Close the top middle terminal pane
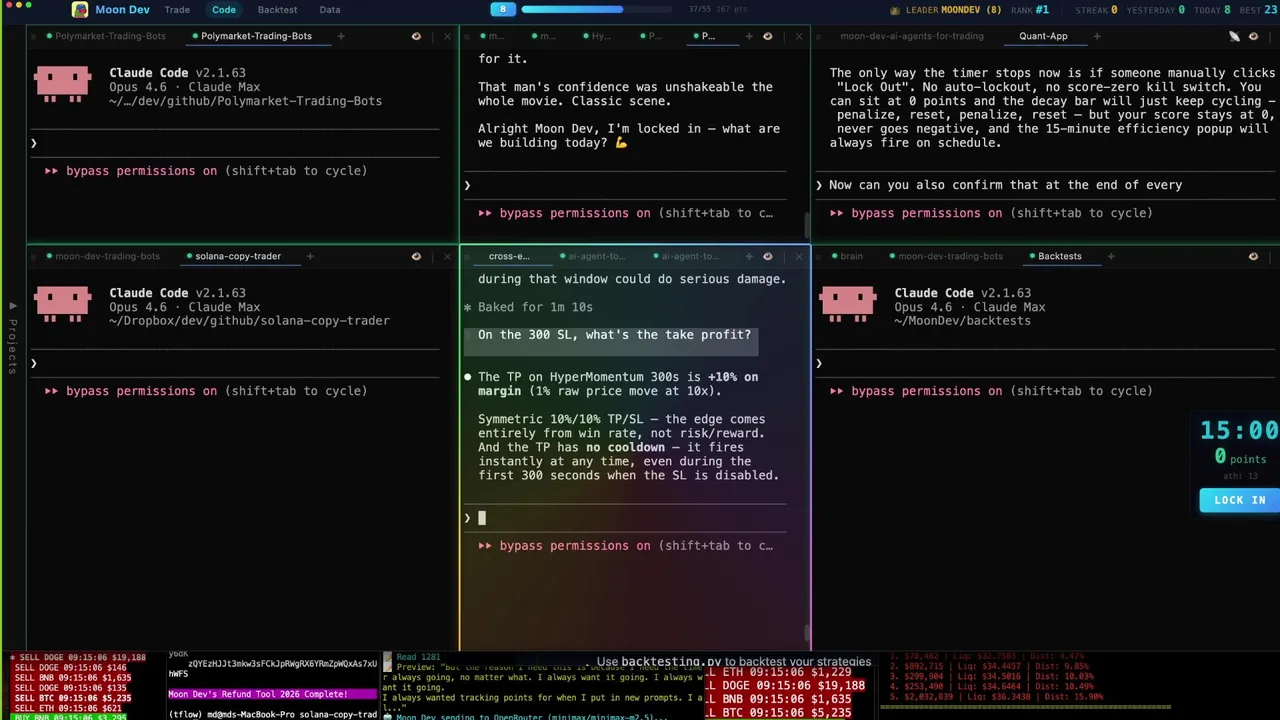Image resolution: width=1280 pixels, height=720 pixels. coord(798,36)
